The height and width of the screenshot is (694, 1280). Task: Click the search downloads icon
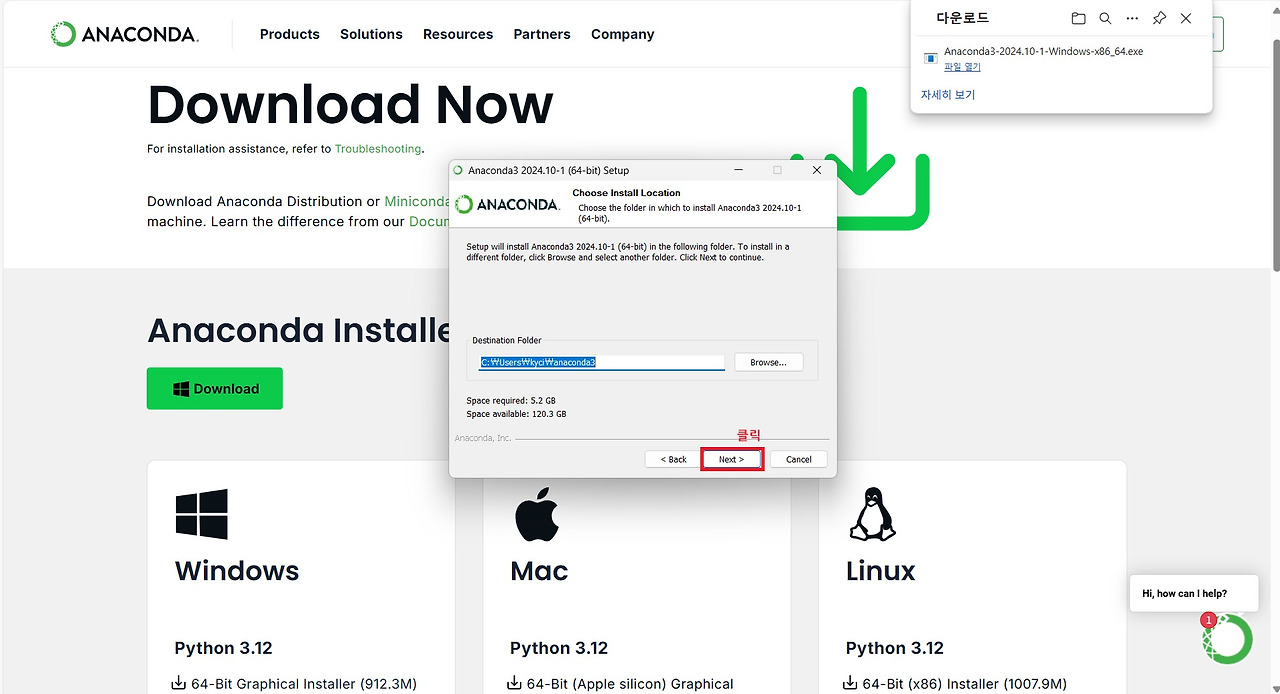(x=1105, y=18)
